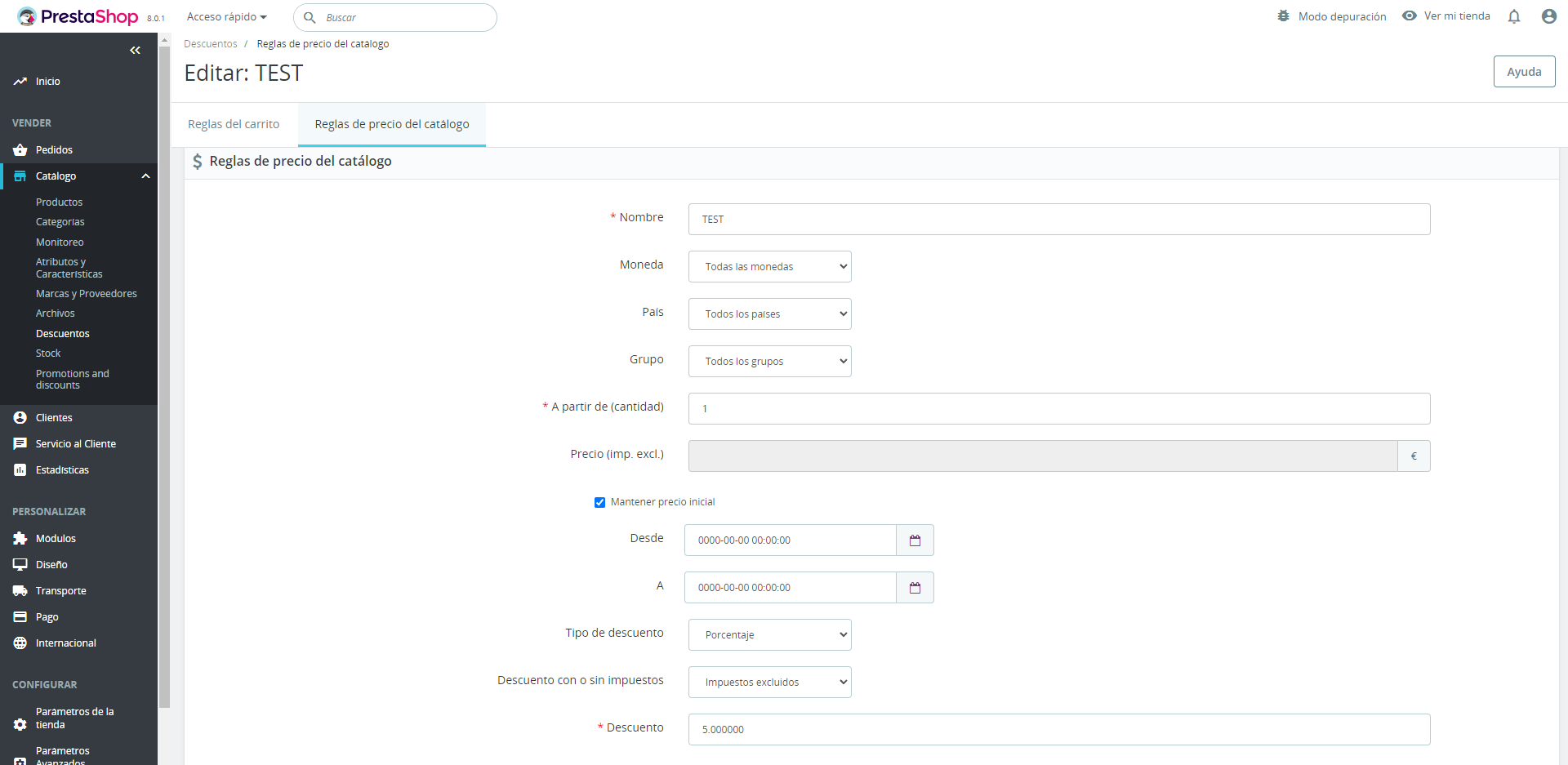Open the Moneda dropdown
The image size is (1568, 765).
click(x=770, y=267)
